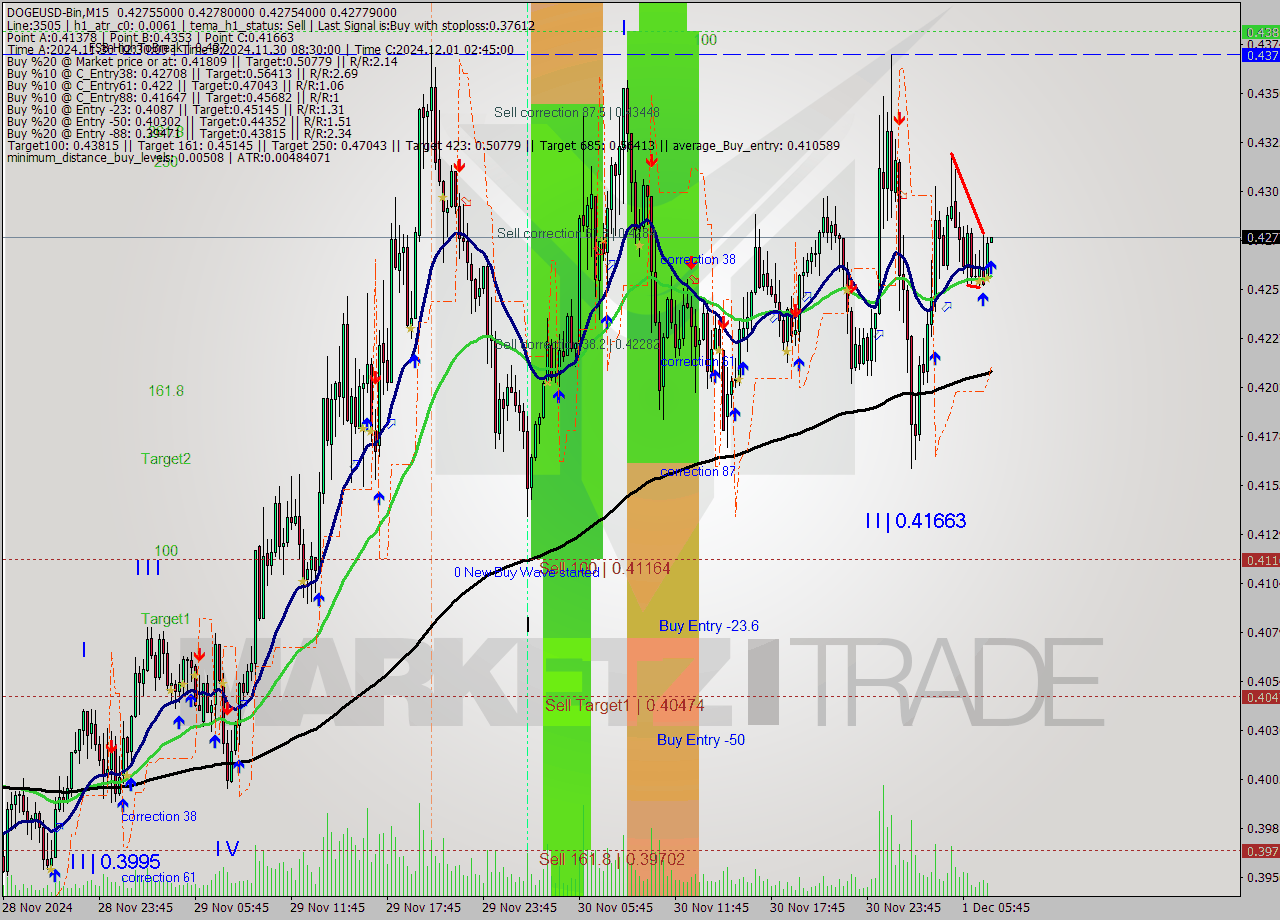Select the 'Buy %20 @ Entry -88: 0.39471' line
The height and width of the screenshot is (920, 1280).
coord(179,133)
